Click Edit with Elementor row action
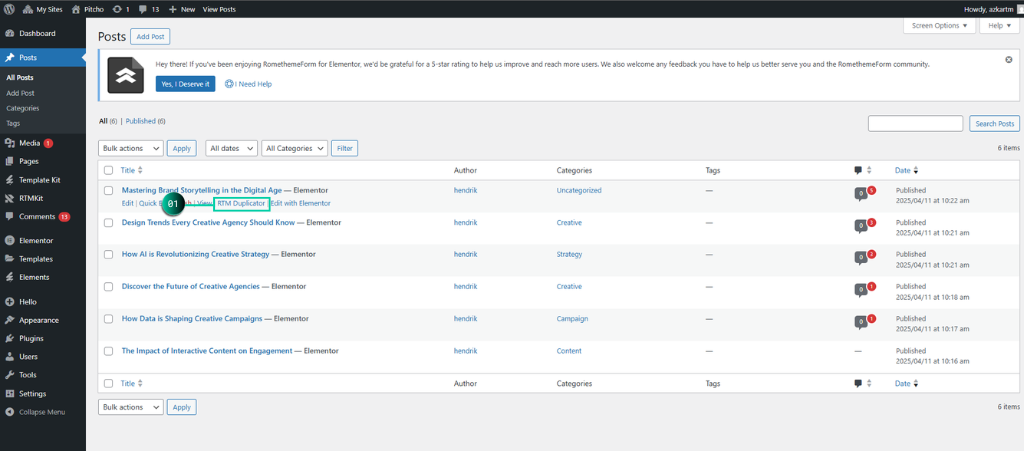 pos(301,204)
